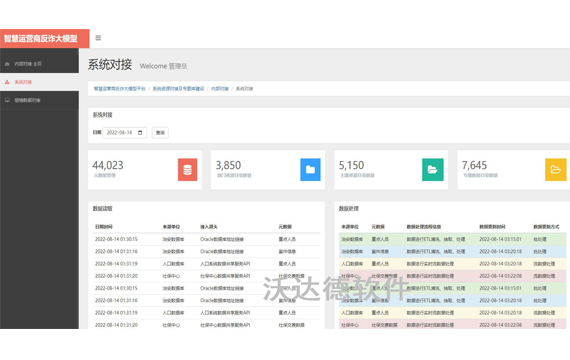570x360 pixels.
Task: Click the red database icon on 44,023 card
Action: point(188,170)
